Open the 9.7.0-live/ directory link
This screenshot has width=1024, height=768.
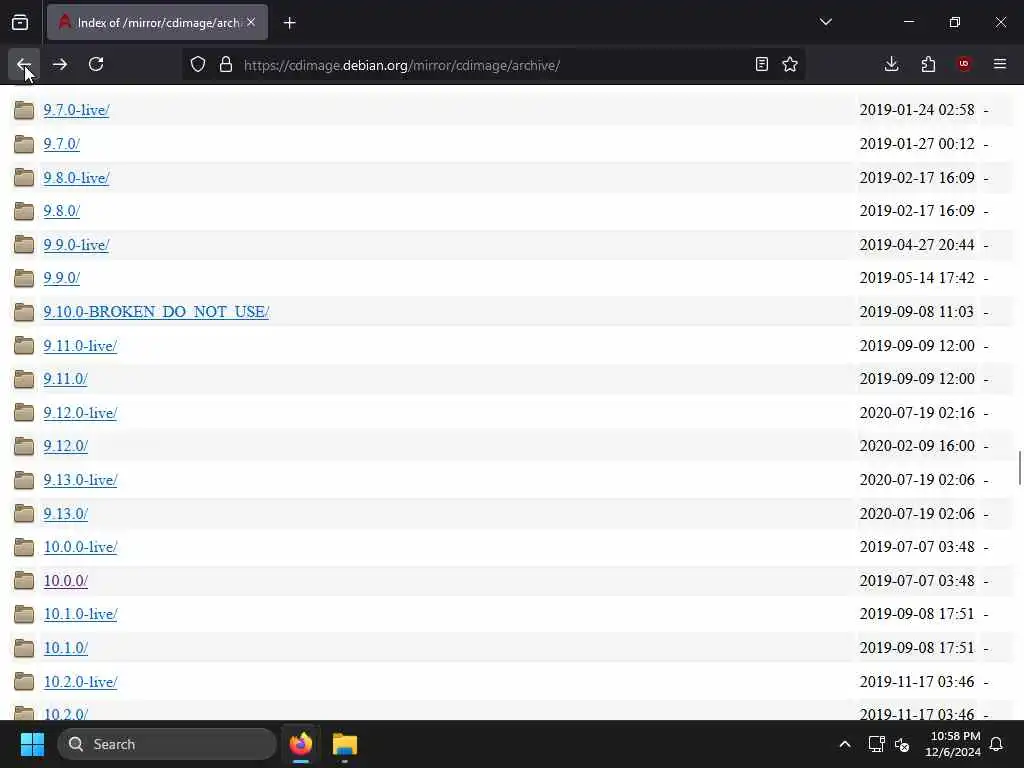[x=76, y=110]
